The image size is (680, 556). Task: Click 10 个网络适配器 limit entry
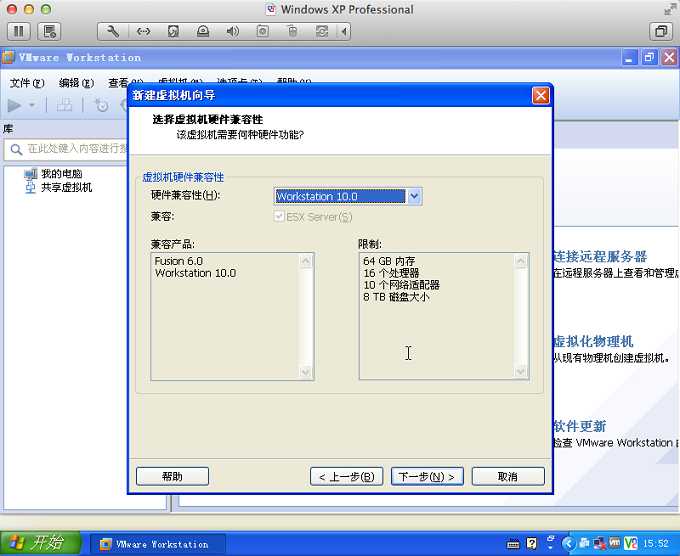[x=402, y=285]
